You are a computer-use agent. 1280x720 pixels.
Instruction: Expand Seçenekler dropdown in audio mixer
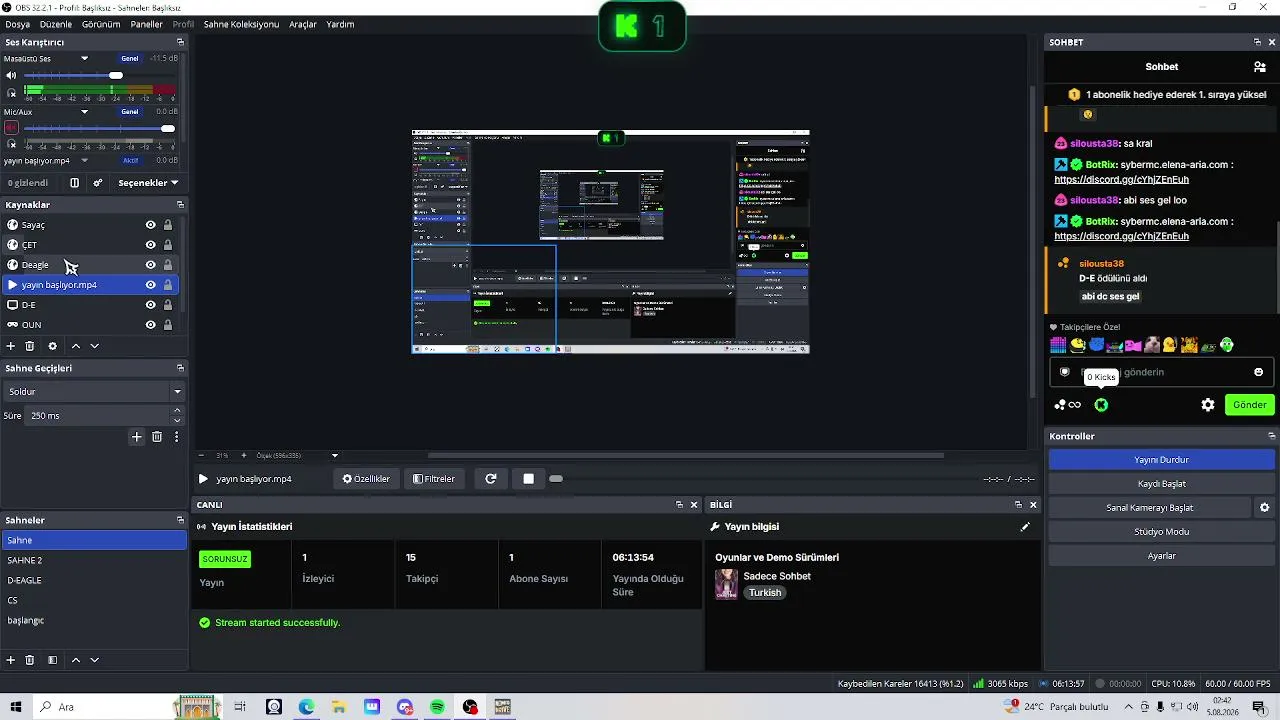[148, 183]
